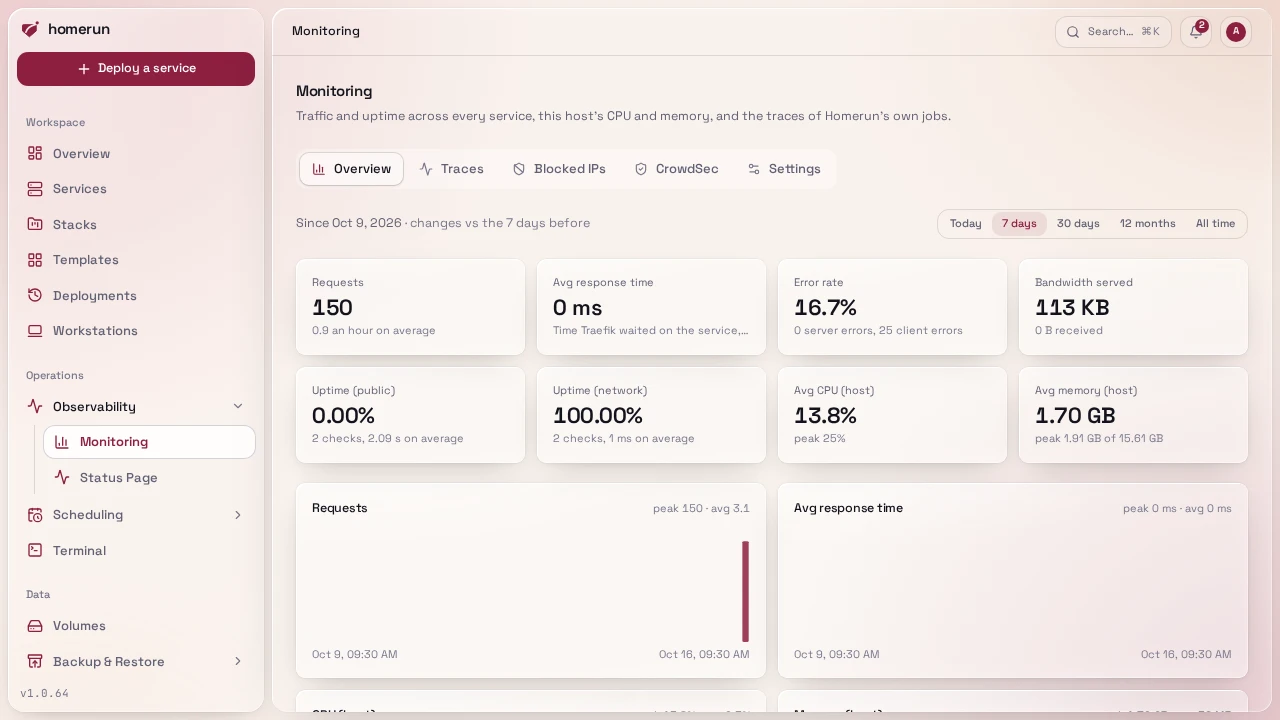Viewport: 1280px width, 720px height.
Task: Click the search magnifier icon
Action: tap(1073, 32)
